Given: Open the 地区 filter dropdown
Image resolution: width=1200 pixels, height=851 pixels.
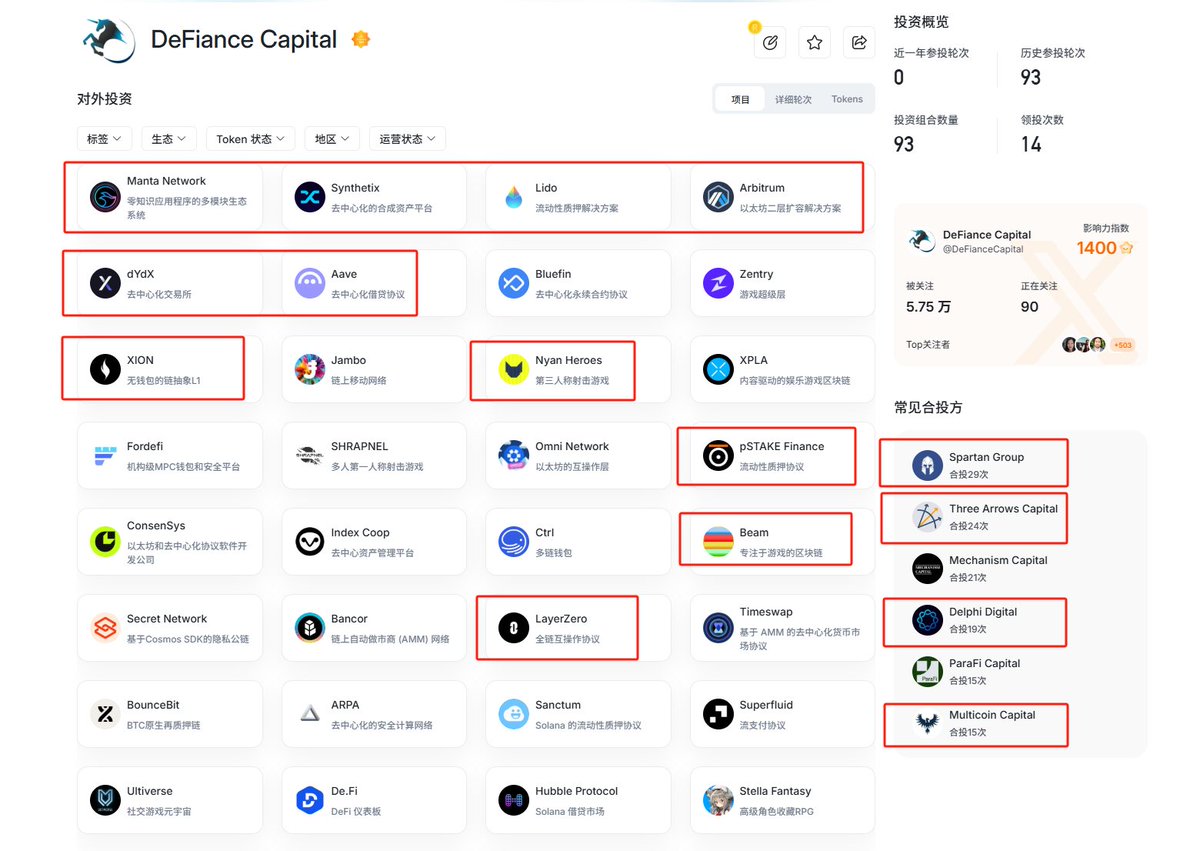Looking at the screenshot, I should click(332, 139).
